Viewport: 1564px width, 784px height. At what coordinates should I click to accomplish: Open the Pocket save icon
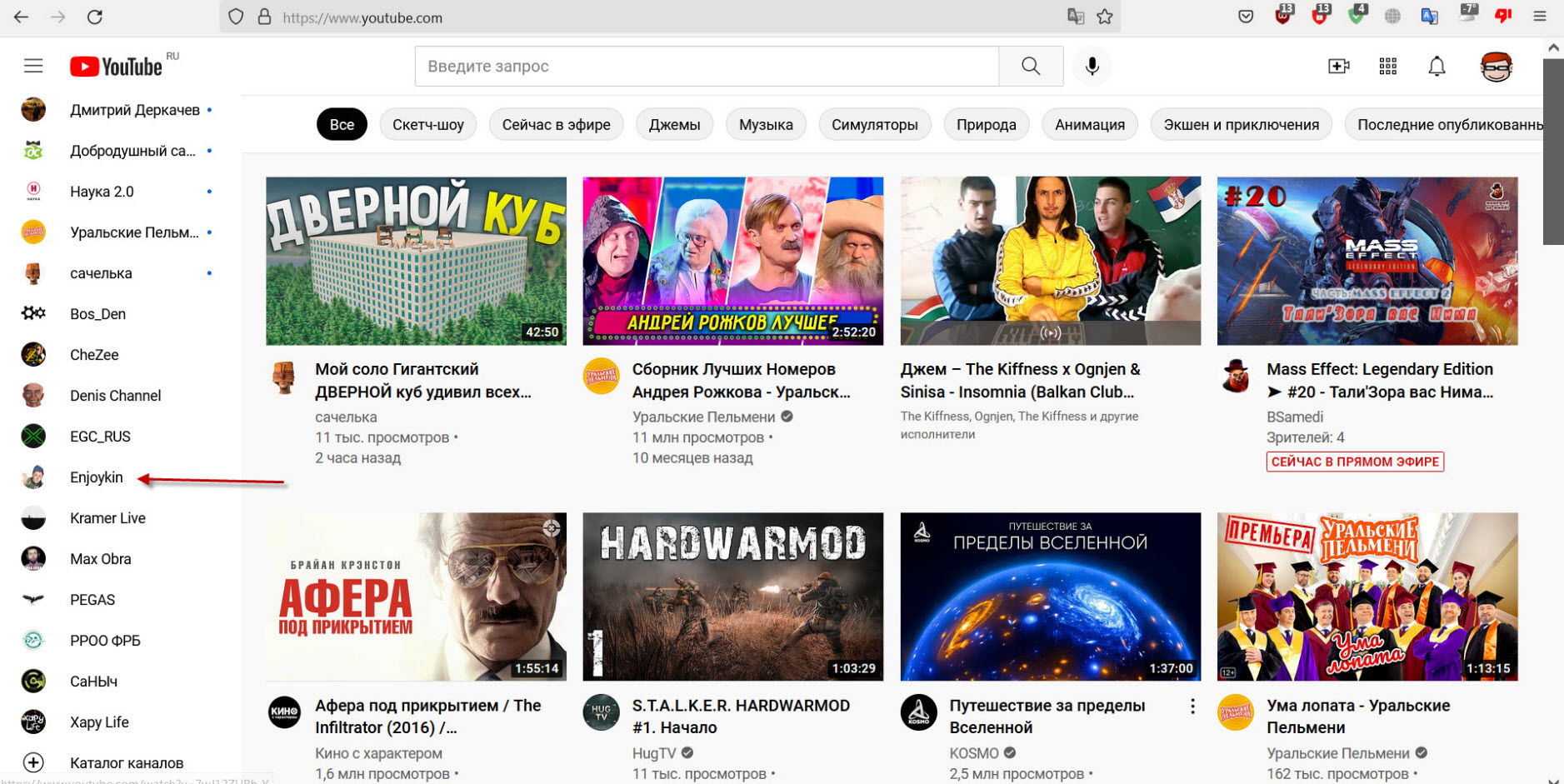click(1246, 17)
